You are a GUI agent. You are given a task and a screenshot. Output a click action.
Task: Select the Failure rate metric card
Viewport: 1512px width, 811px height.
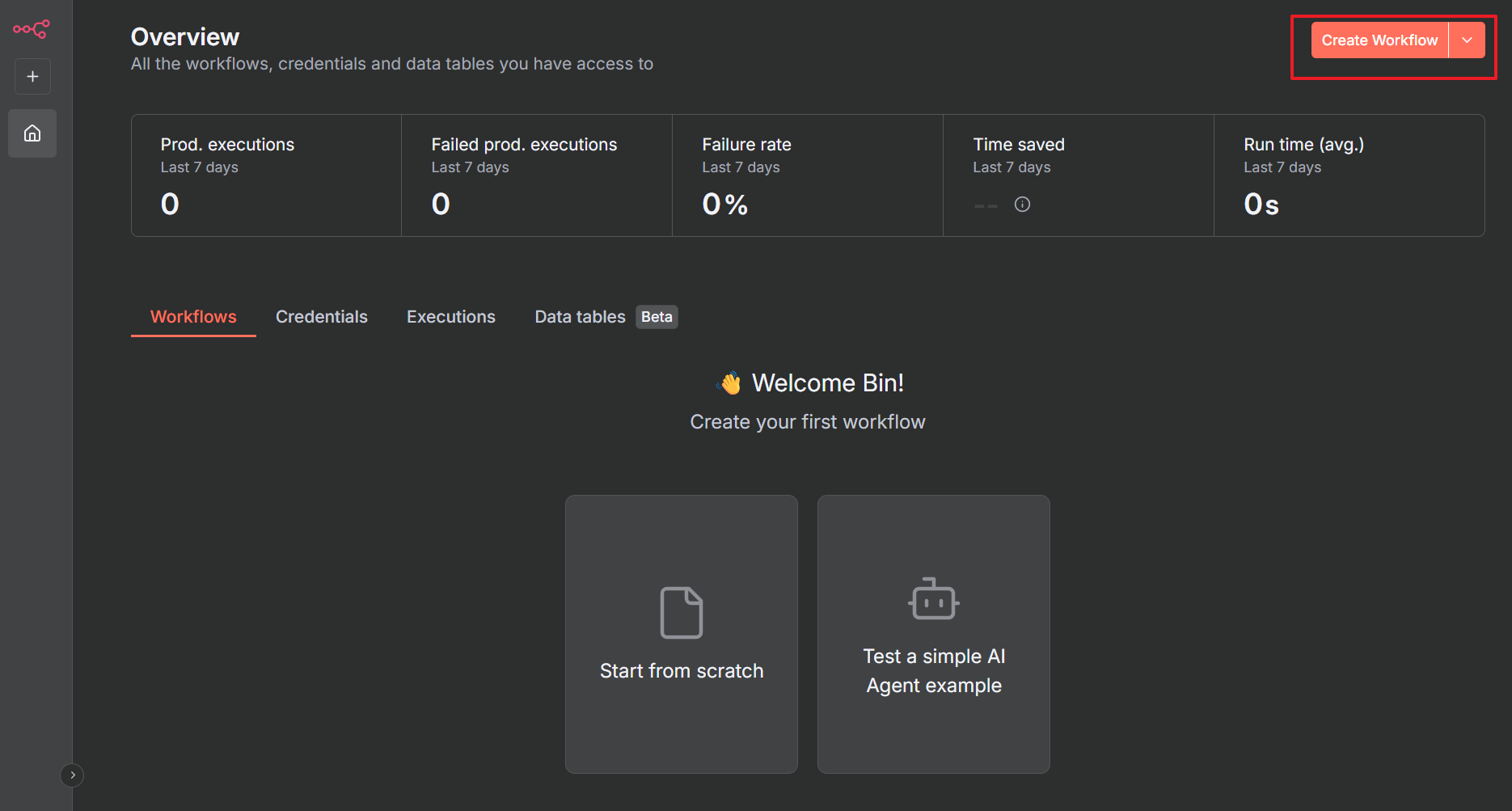[808, 175]
